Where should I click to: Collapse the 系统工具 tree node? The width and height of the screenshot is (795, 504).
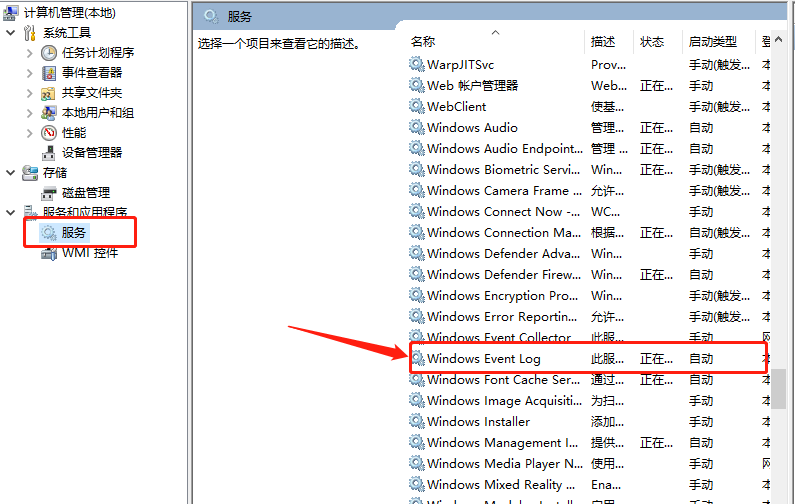(11, 33)
